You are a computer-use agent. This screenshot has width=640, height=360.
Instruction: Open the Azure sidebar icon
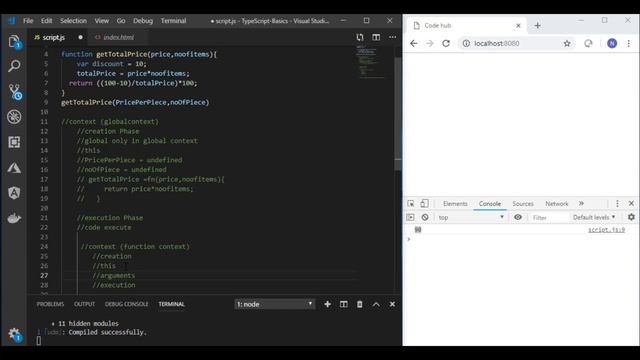[14, 168]
